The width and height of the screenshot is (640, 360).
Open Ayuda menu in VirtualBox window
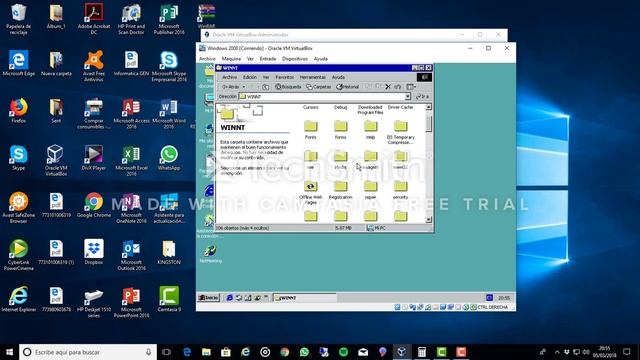pos(321,59)
